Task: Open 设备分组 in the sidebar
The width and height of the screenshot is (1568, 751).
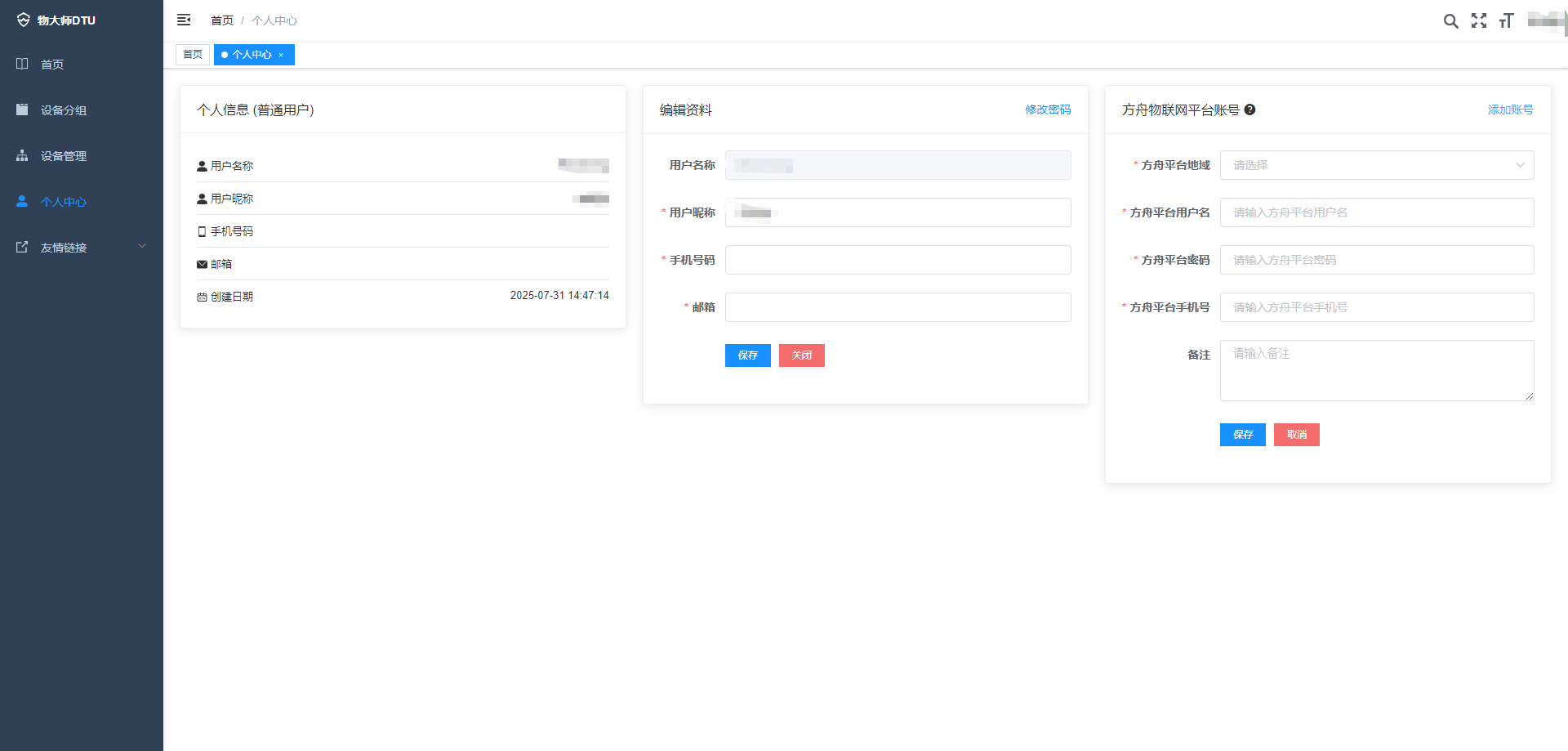Action: (x=64, y=110)
